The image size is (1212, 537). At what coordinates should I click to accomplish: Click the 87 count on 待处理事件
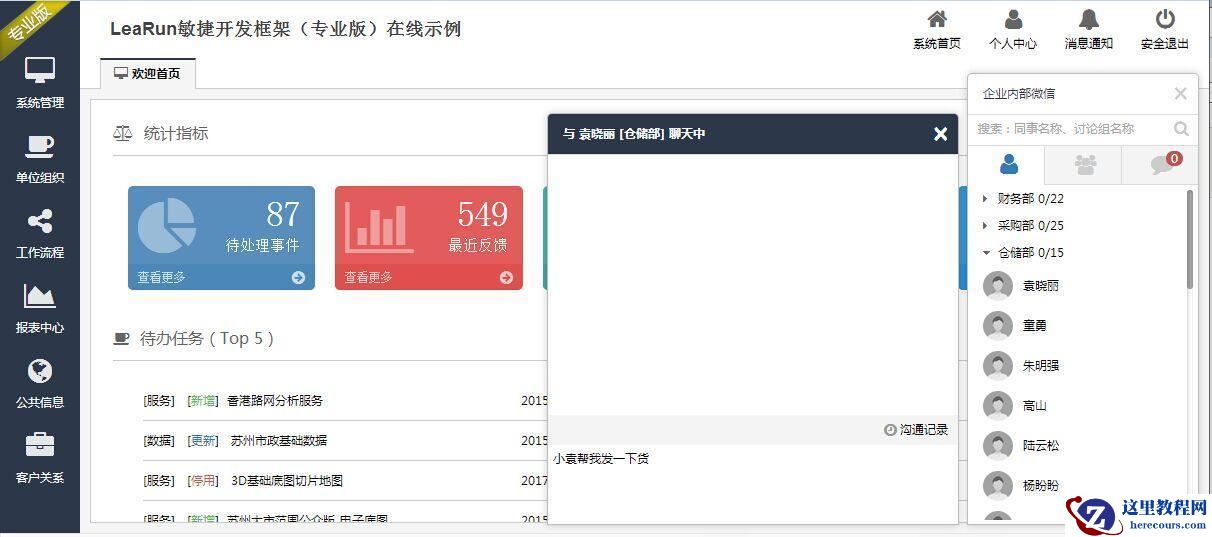point(283,214)
